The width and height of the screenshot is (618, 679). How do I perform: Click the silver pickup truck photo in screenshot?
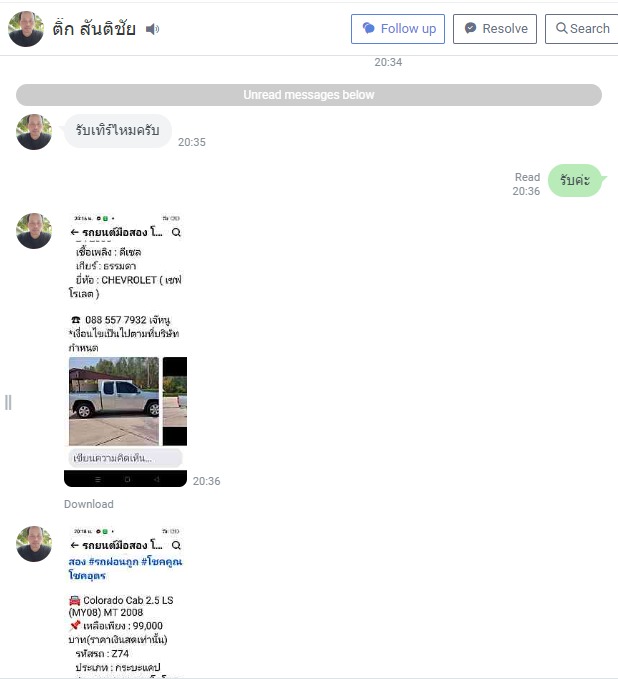coord(114,401)
